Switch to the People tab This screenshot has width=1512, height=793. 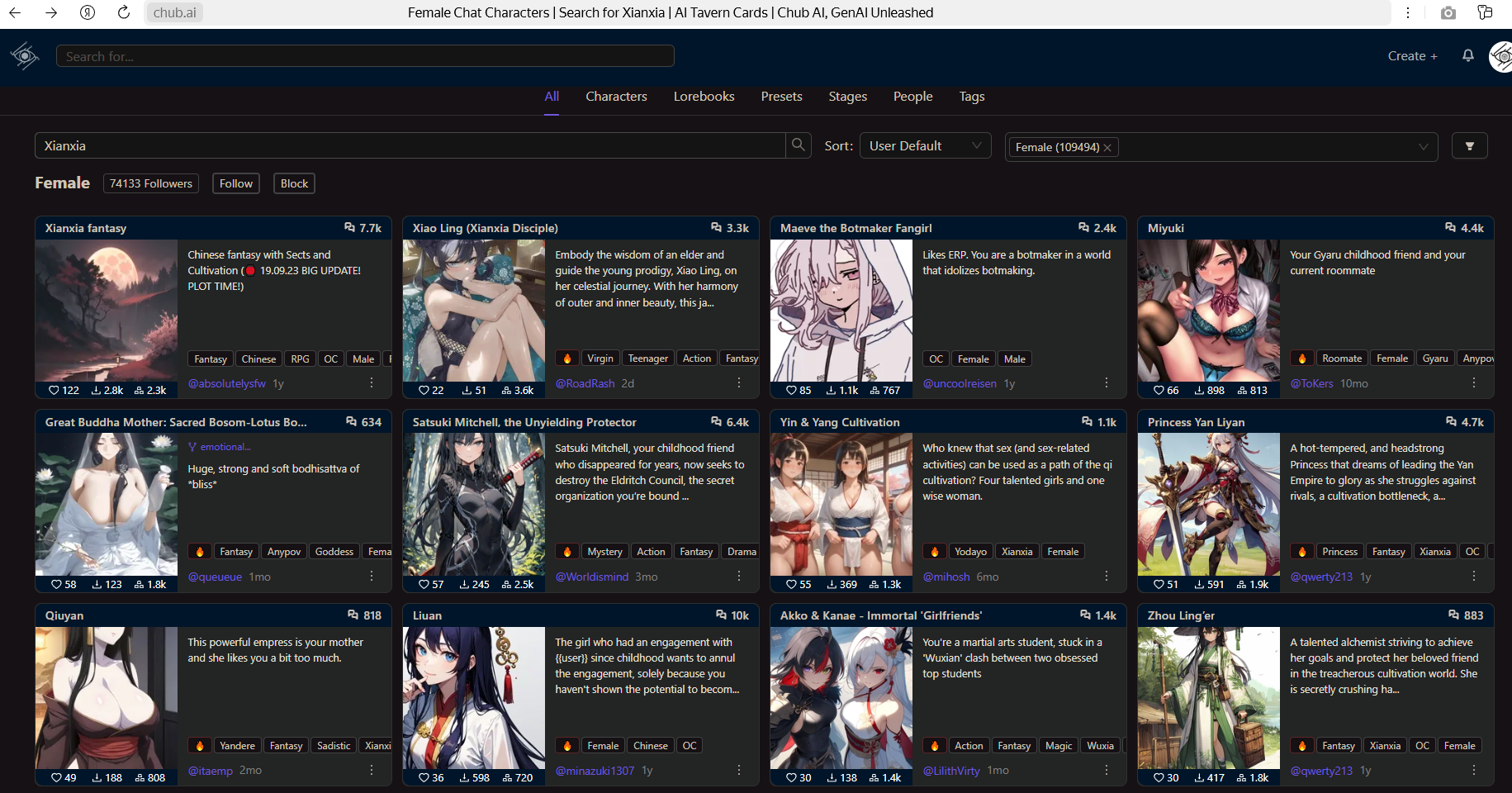click(x=912, y=97)
